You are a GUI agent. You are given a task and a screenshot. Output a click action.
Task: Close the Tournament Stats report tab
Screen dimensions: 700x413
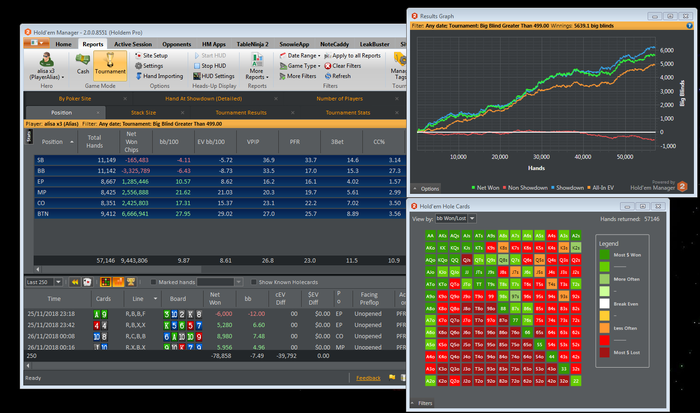[396, 113]
